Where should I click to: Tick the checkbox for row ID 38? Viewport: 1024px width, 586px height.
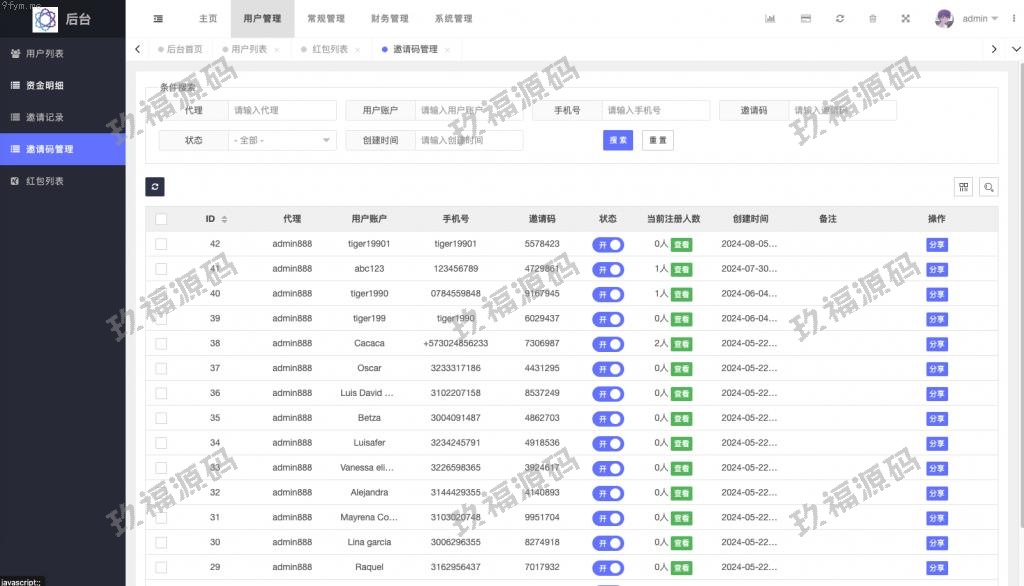click(161, 343)
